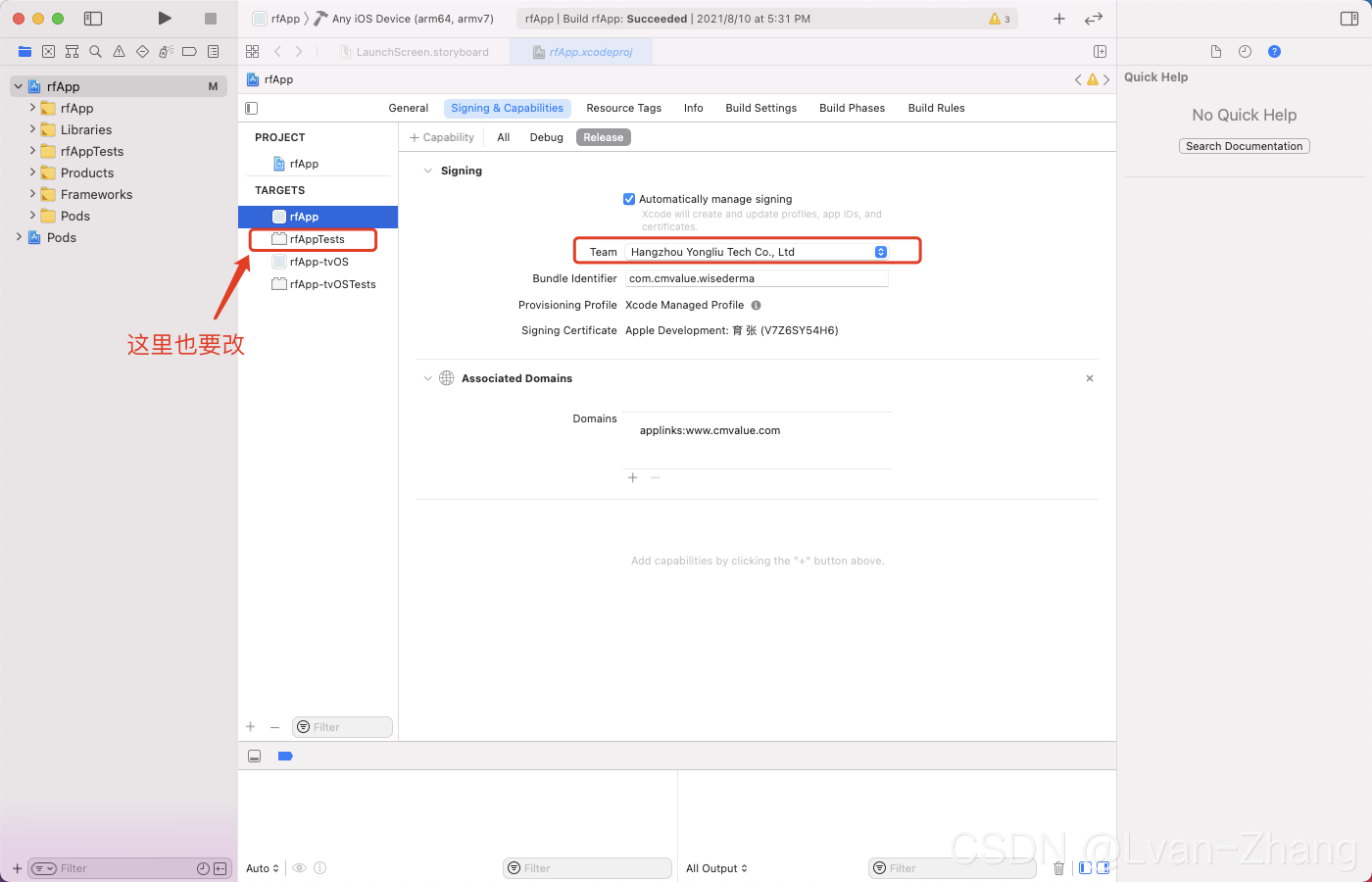The width and height of the screenshot is (1372, 882).
Task: Remove the Associated Domains capability
Action: coord(1090,378)
